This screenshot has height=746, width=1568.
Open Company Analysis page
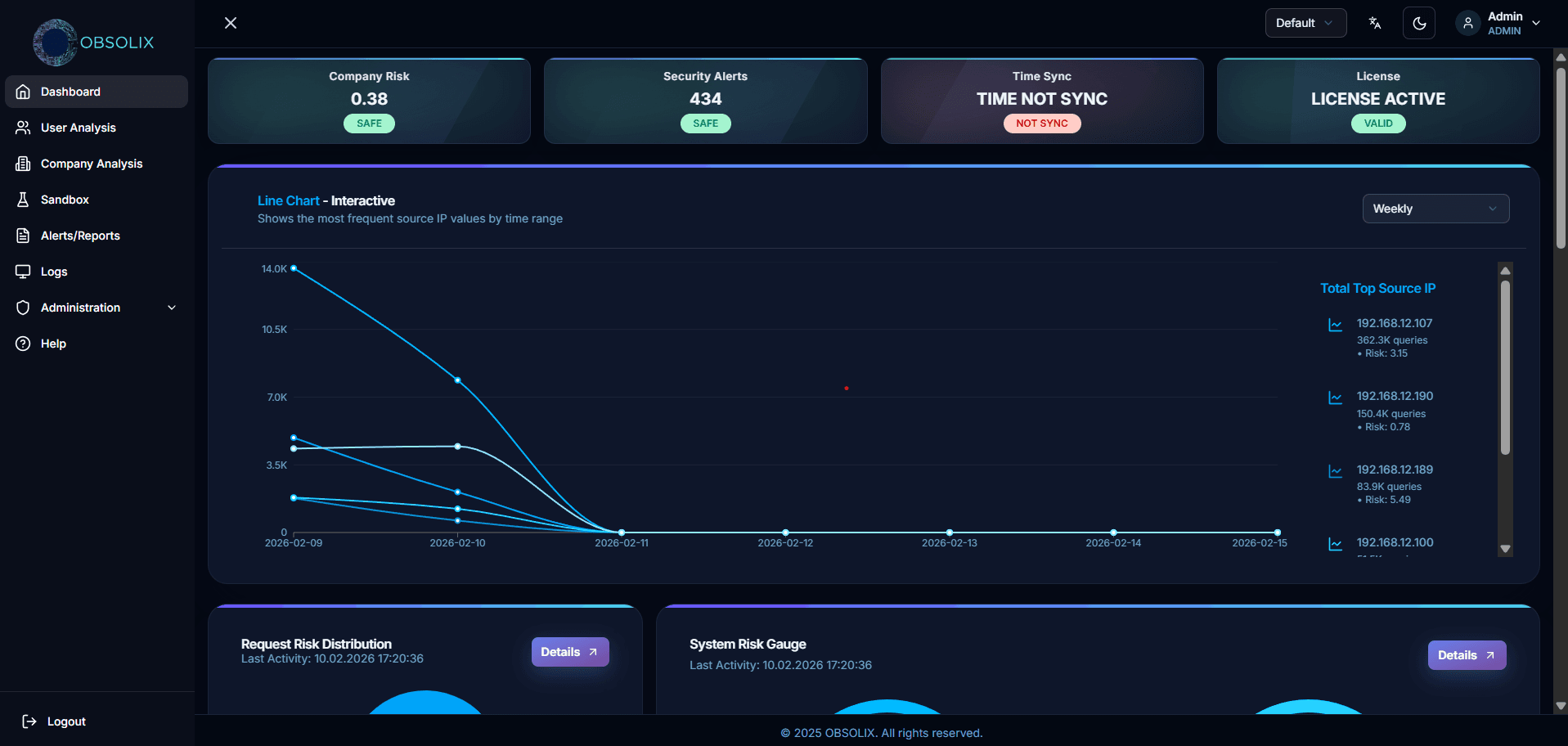click(97, 164)
